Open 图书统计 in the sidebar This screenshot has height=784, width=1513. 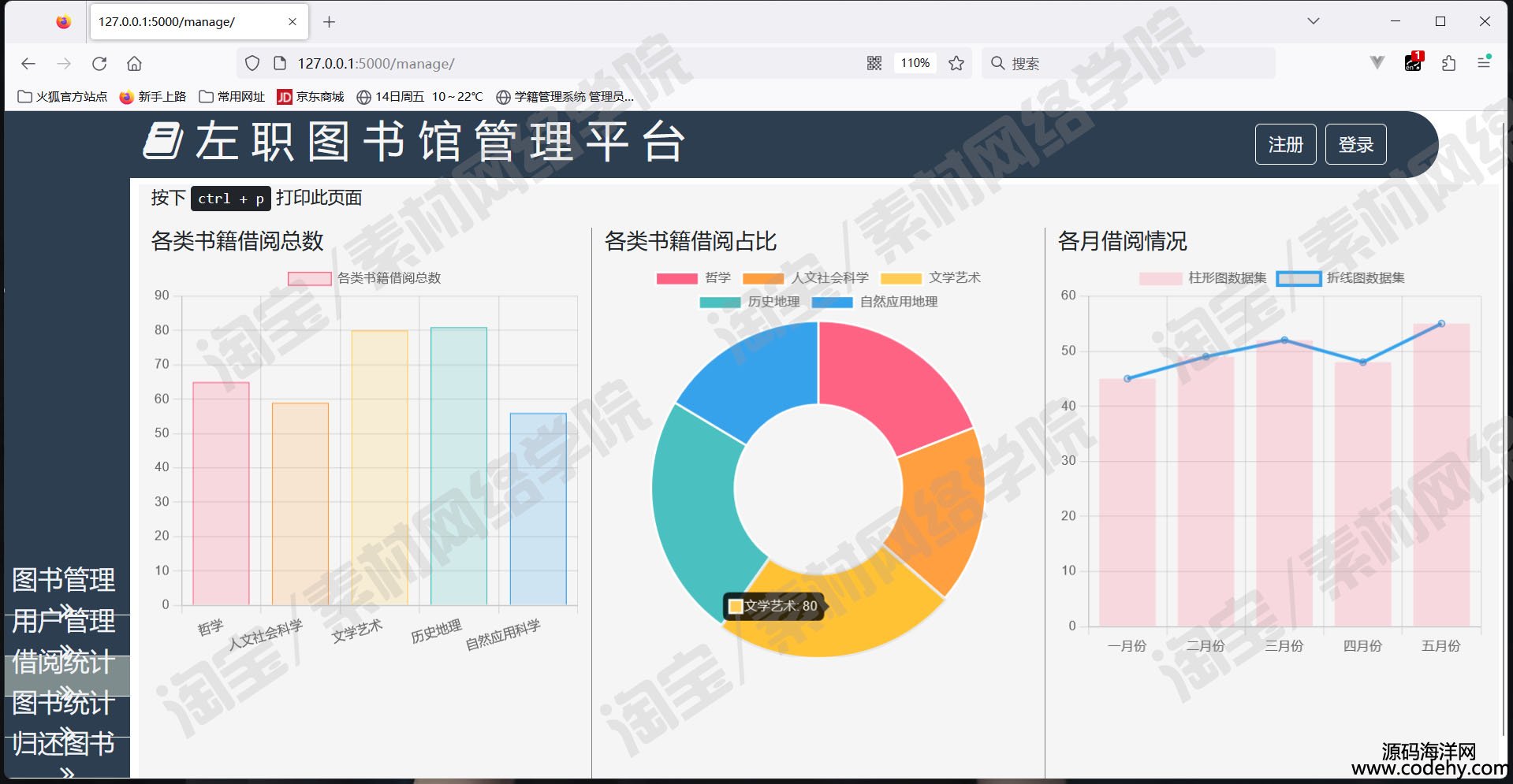pyautogui.click(x=65, y=704)
